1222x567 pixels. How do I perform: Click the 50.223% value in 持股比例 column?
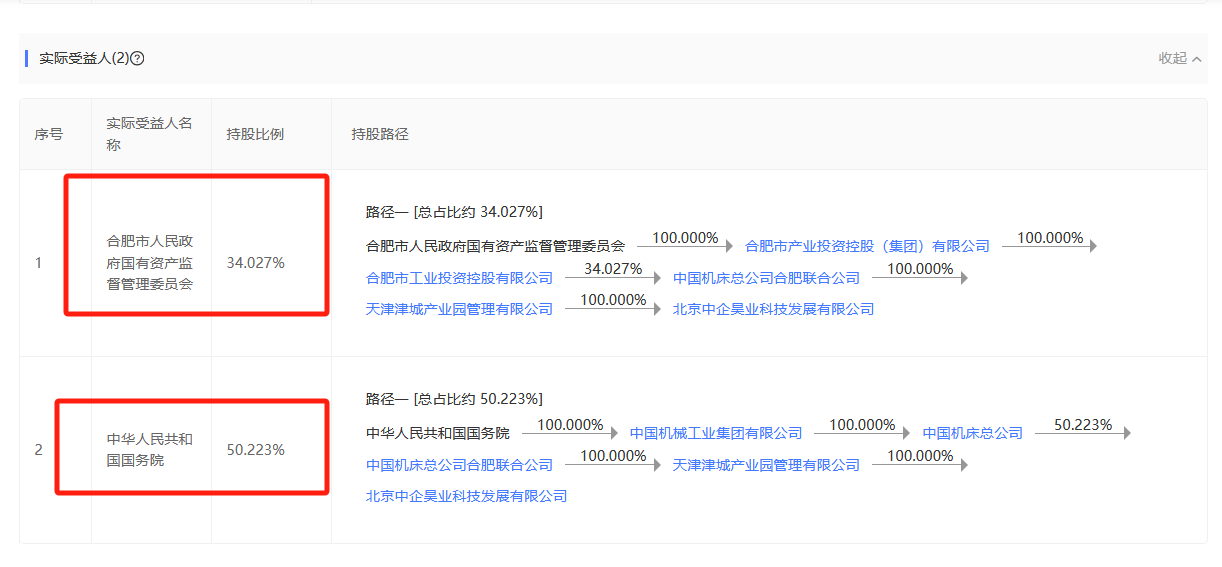(x=256, y=450)
